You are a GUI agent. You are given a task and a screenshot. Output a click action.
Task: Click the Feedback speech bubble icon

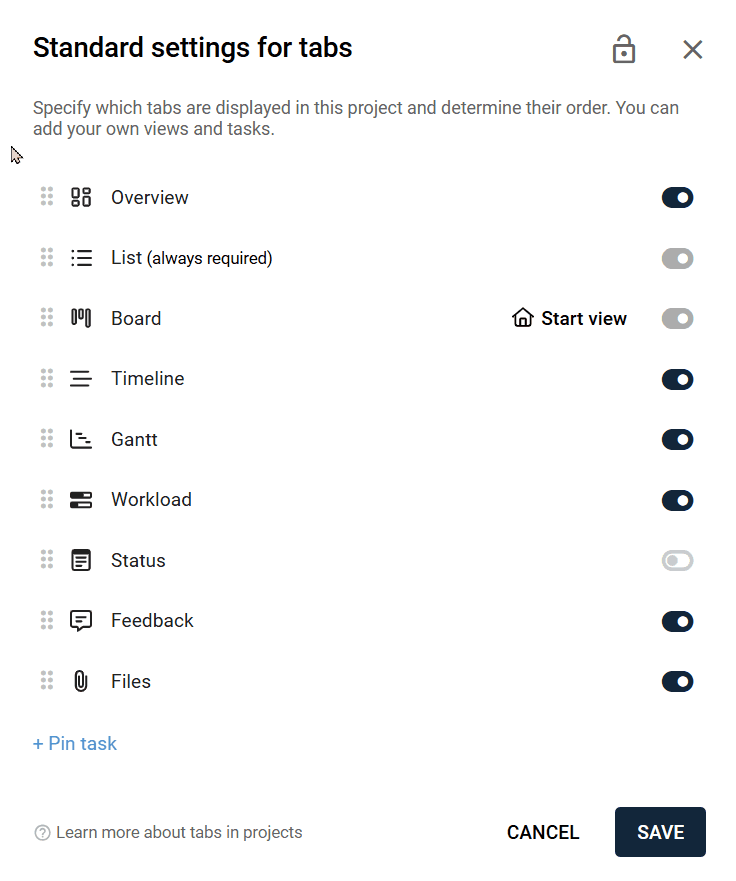pos(81,621)
